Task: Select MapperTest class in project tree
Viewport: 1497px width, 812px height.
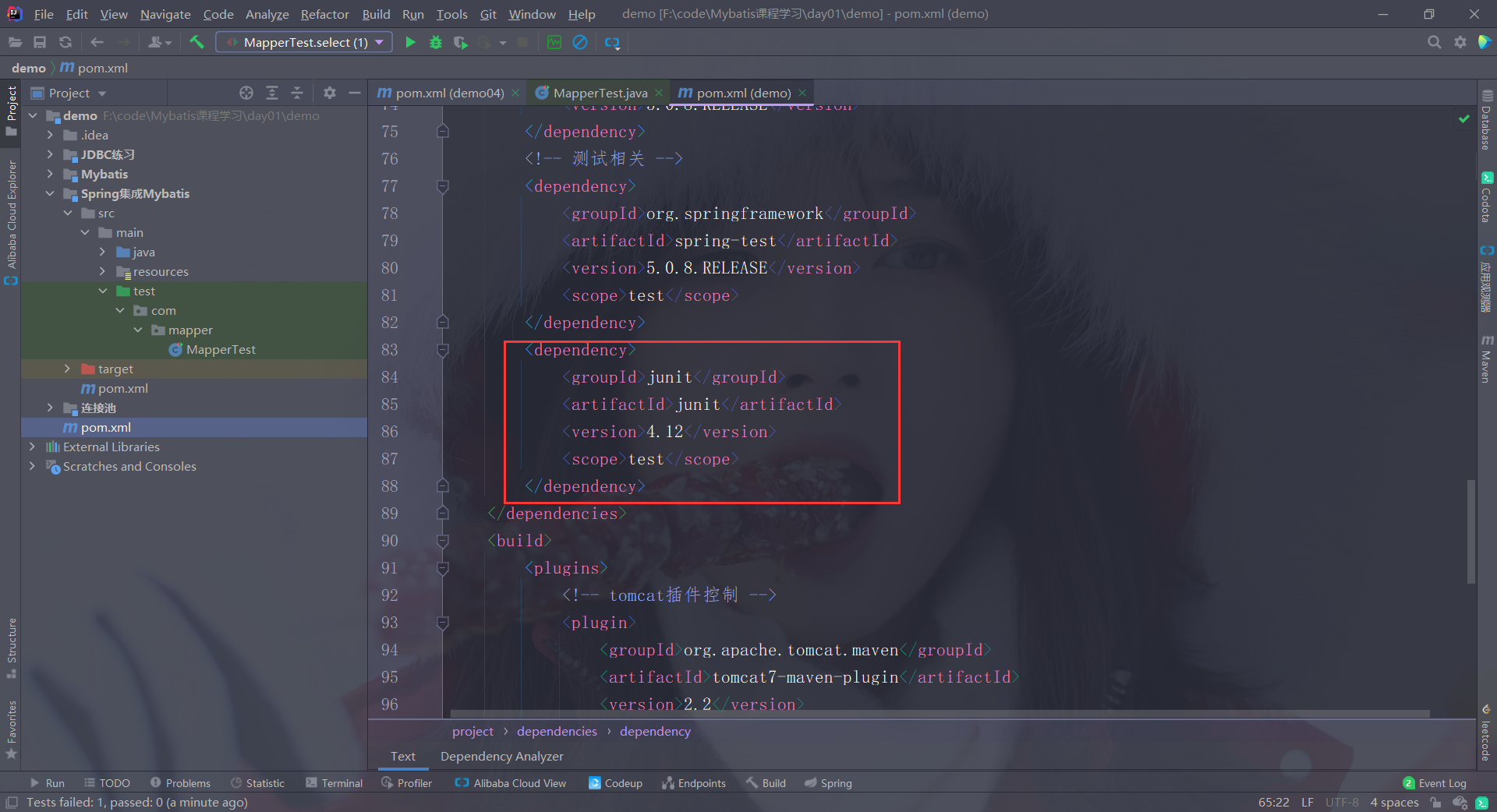Action: coord(221,349)
